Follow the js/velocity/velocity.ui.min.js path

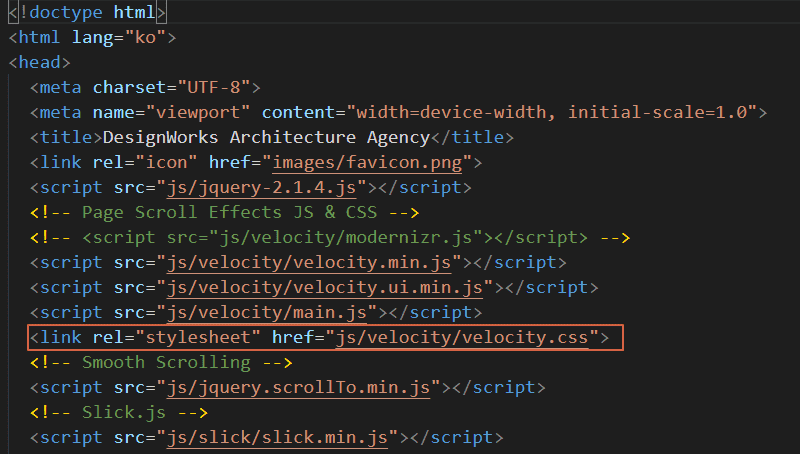(324, 287)
